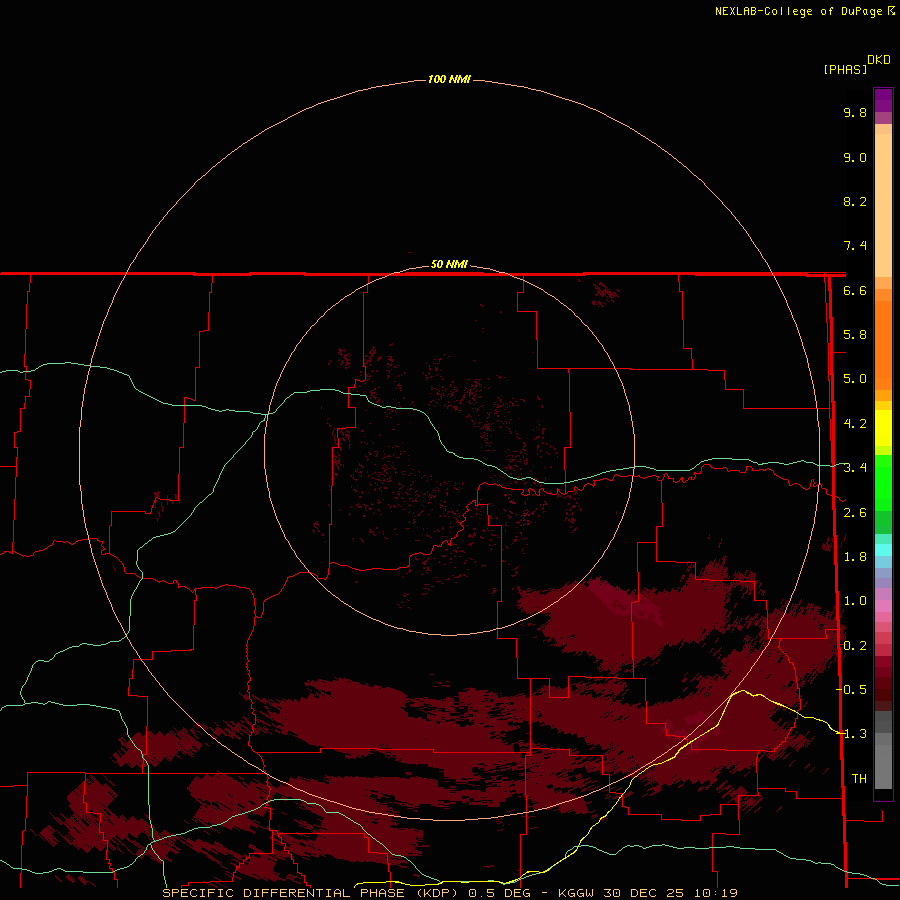Click the SPECIFIC DIFFERENTIAL PHASE caption text

point(284,893)
